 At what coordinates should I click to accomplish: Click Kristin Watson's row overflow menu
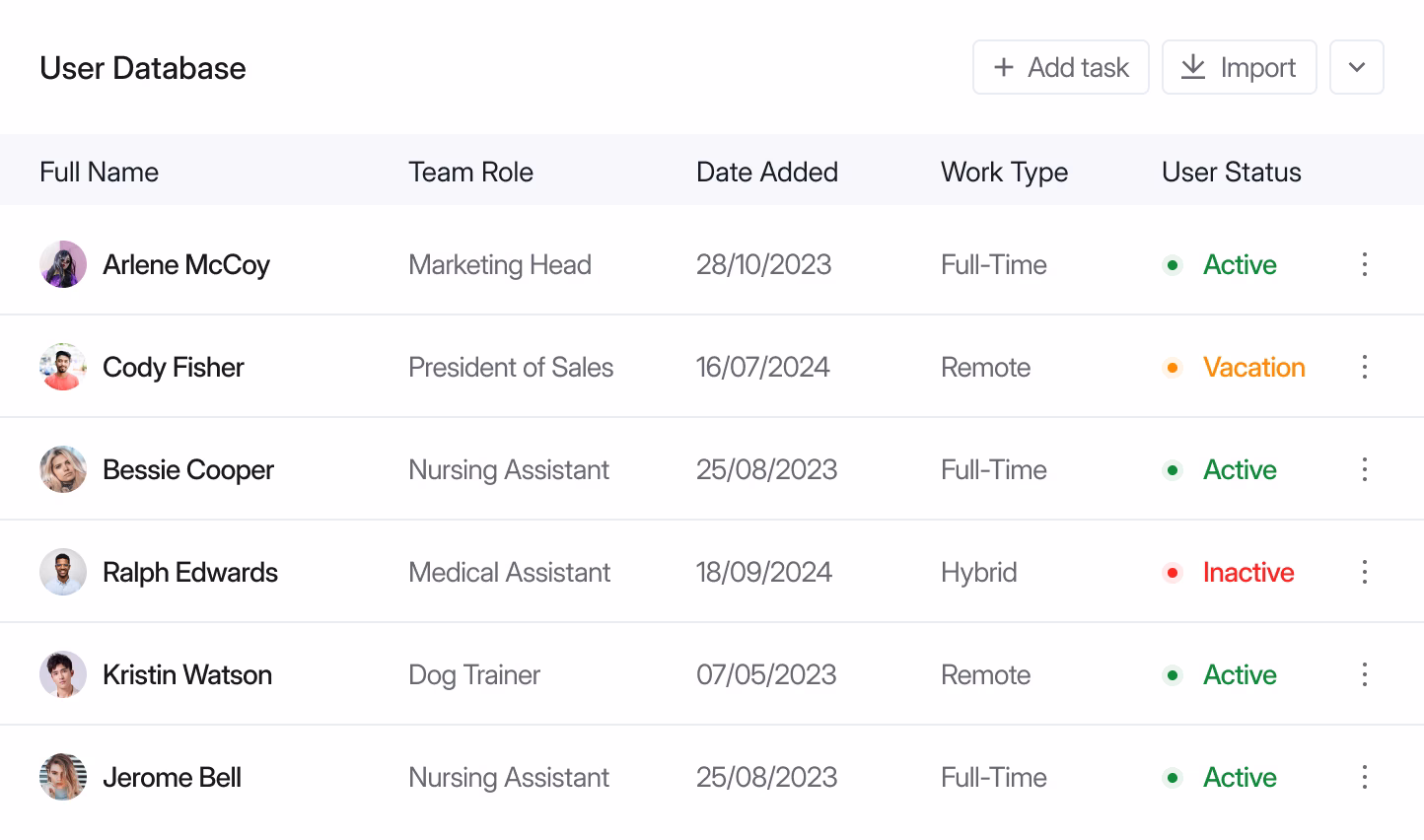click(1364, 674)
